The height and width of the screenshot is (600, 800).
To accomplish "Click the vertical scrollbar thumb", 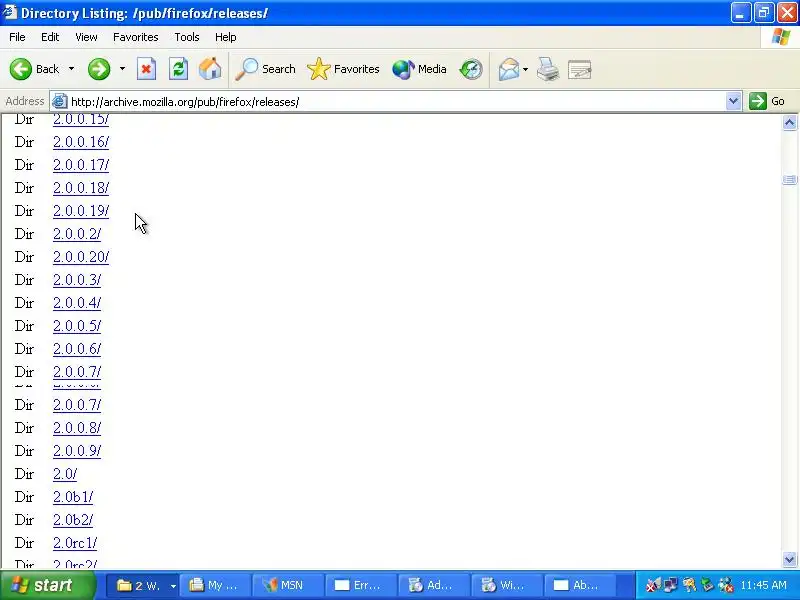I will (789, 180).
